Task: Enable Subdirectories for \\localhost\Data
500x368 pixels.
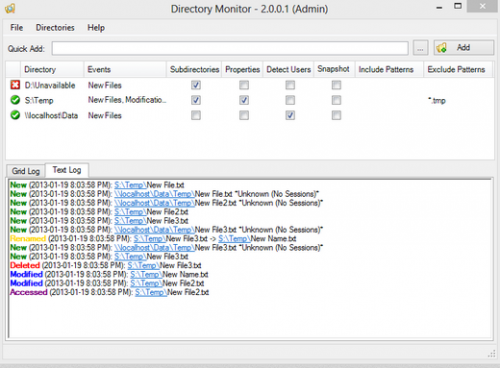Action: pos(196,115)
